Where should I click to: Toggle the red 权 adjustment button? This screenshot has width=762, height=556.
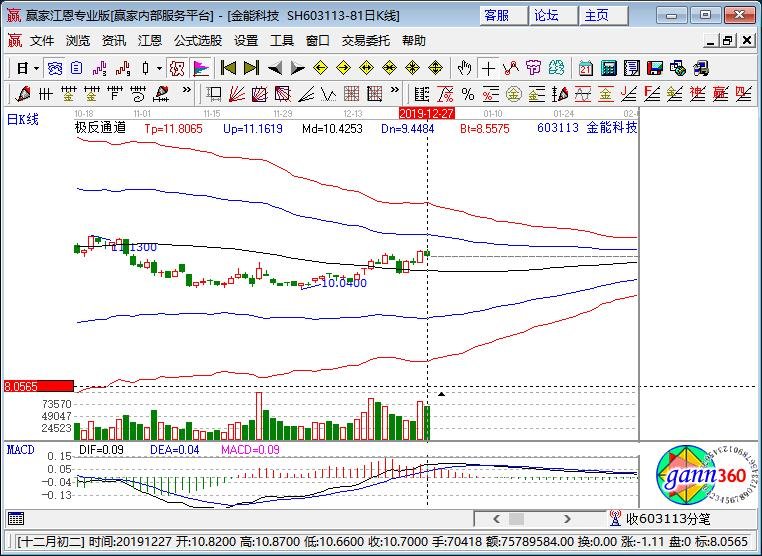pyautogui.click(x=177, y=68)
